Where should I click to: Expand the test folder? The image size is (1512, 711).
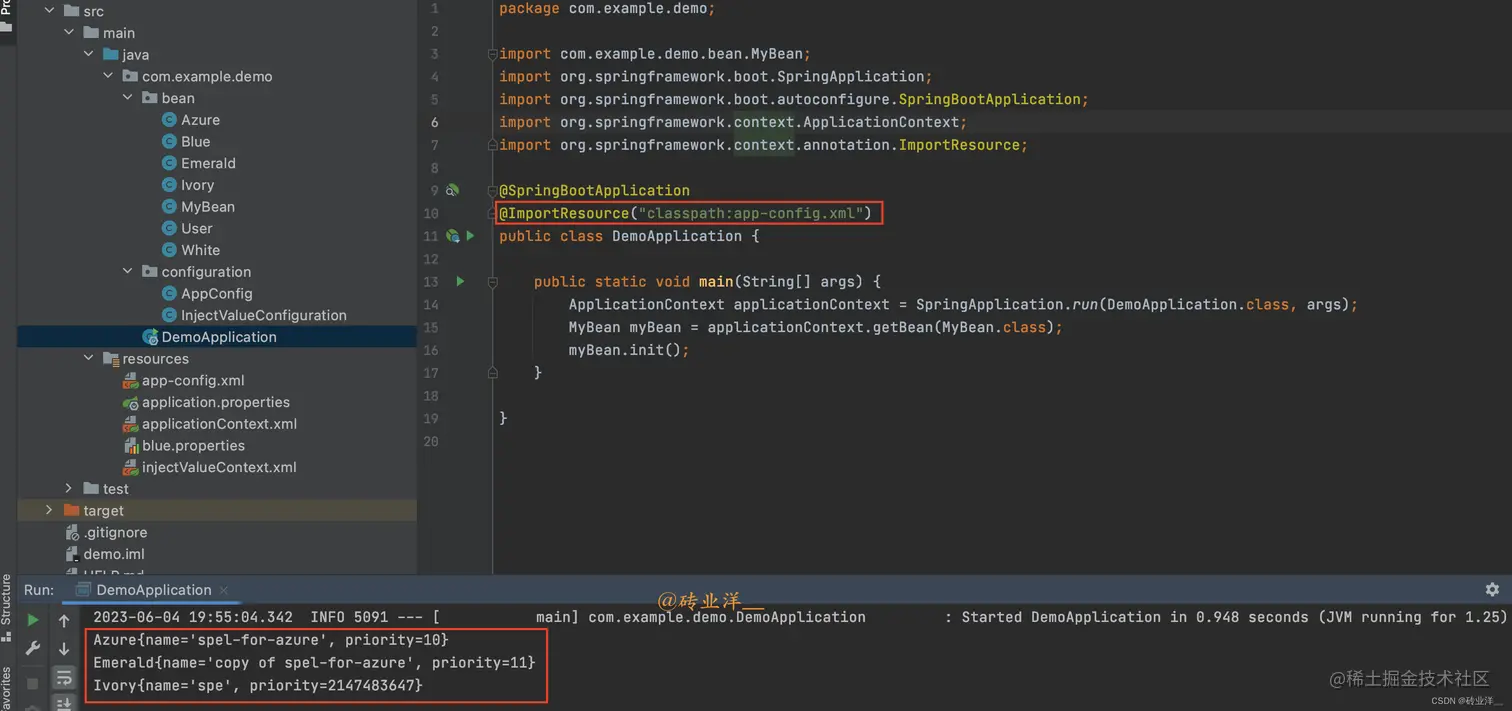[x=69, y=489]
